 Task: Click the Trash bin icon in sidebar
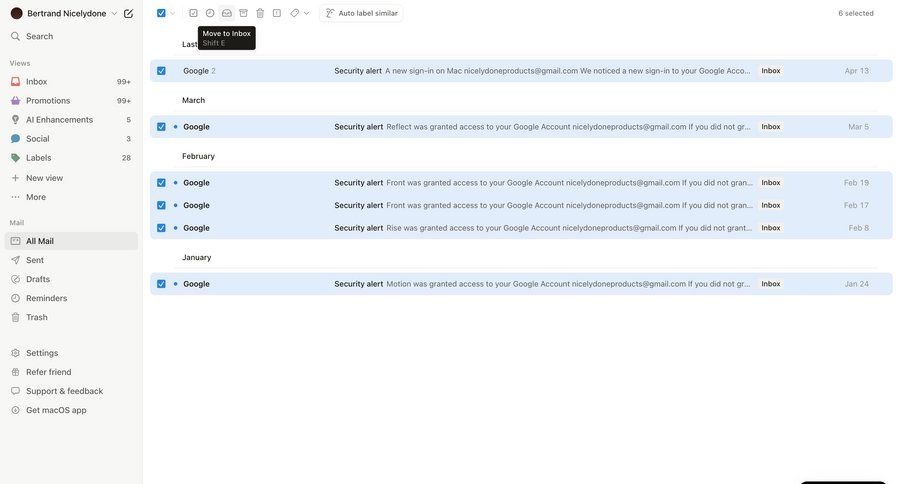click(x=15, y=317)
